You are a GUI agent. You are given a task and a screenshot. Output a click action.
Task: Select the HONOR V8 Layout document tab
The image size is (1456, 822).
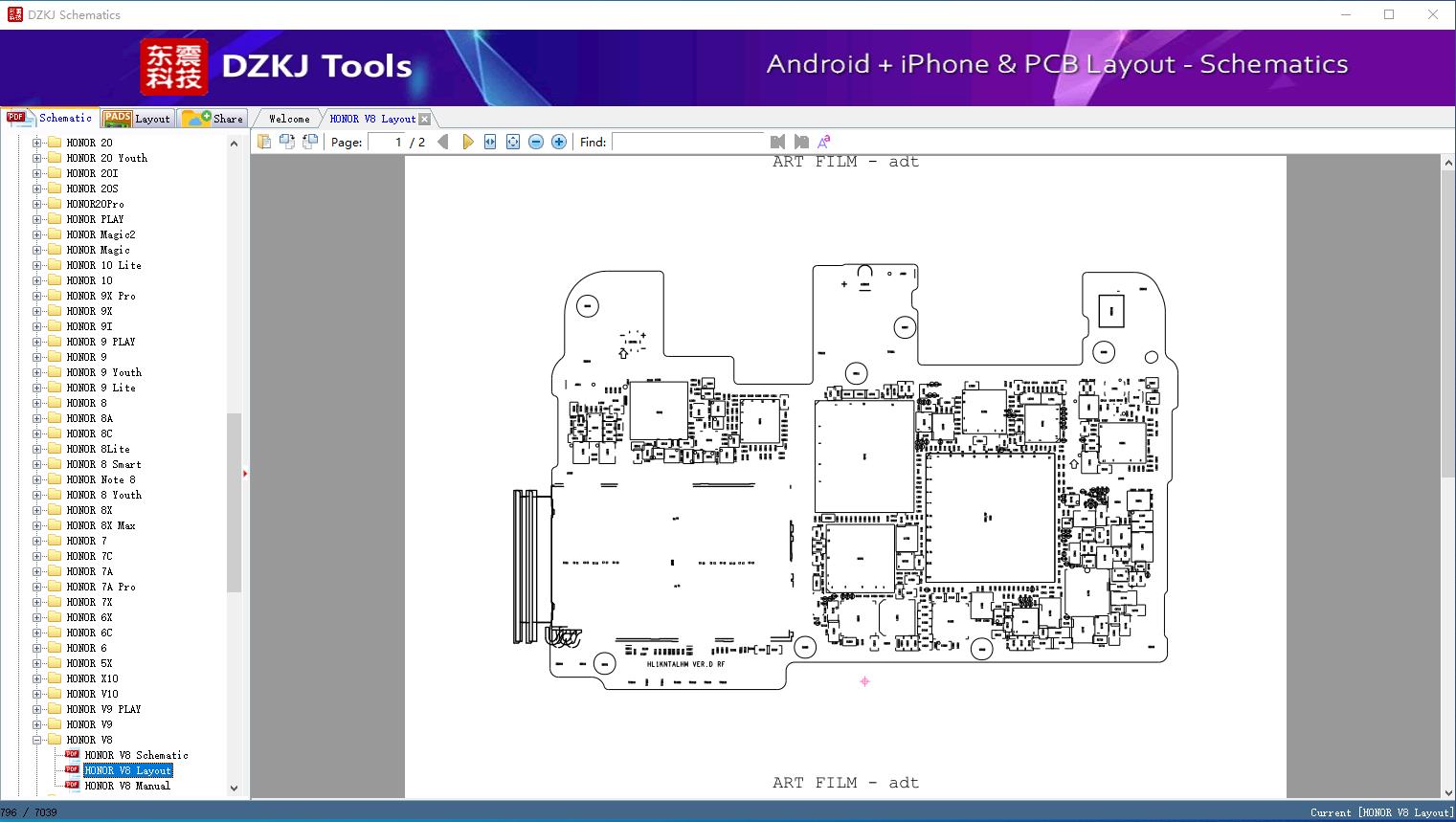[x=372, y=119]
